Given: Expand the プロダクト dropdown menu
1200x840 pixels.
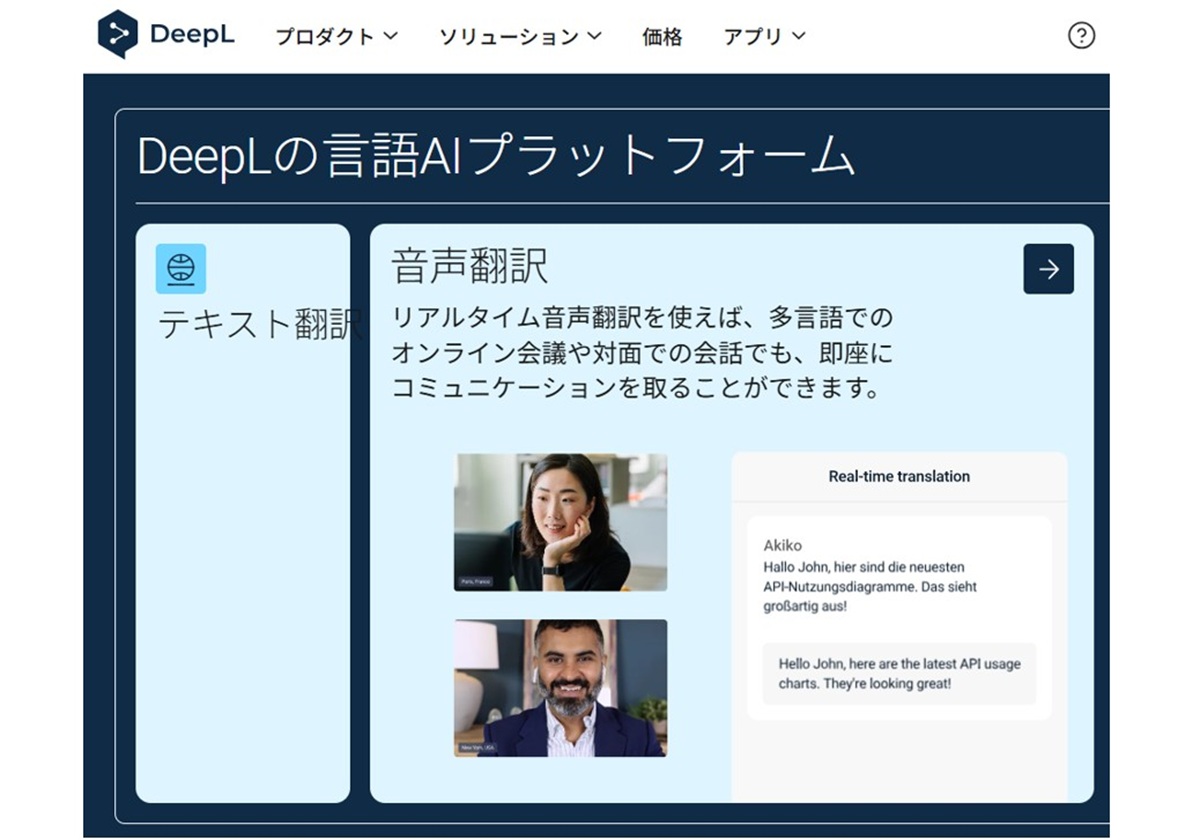Looking at the screenshot, I should pos(336,37).
